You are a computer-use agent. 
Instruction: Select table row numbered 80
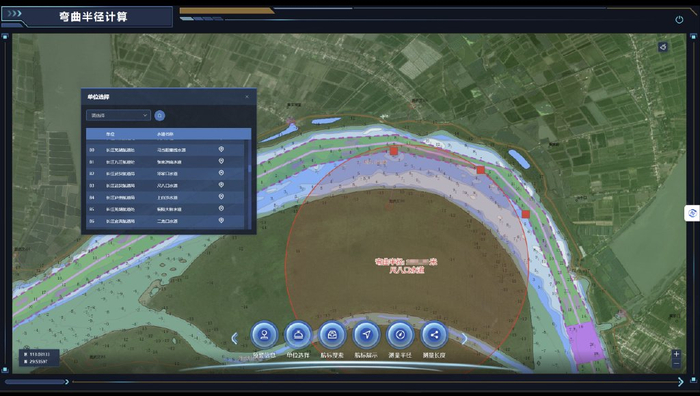click(166, 150)
